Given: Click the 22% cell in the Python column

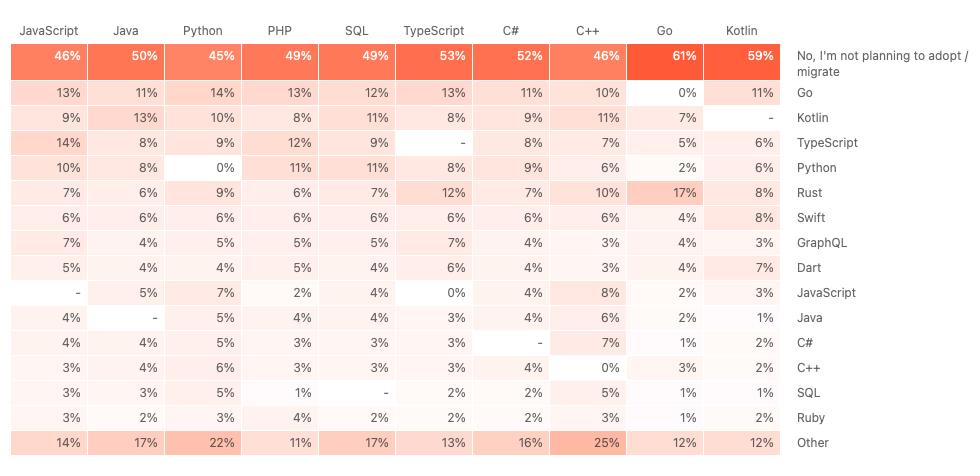Looking at the screenshot, I should click(203, 443).
